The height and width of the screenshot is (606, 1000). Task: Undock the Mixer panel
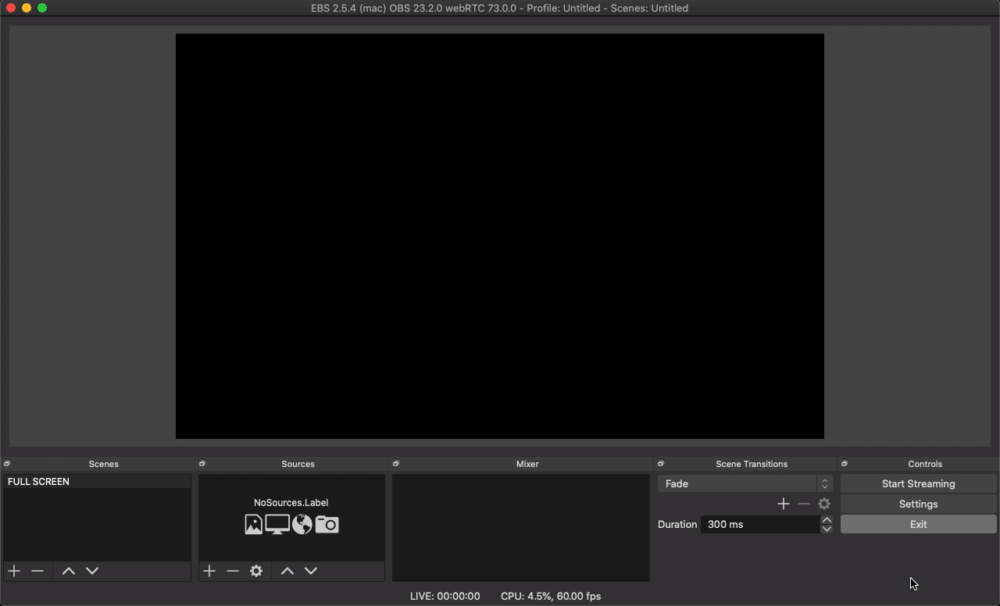(x=396, y=464)
